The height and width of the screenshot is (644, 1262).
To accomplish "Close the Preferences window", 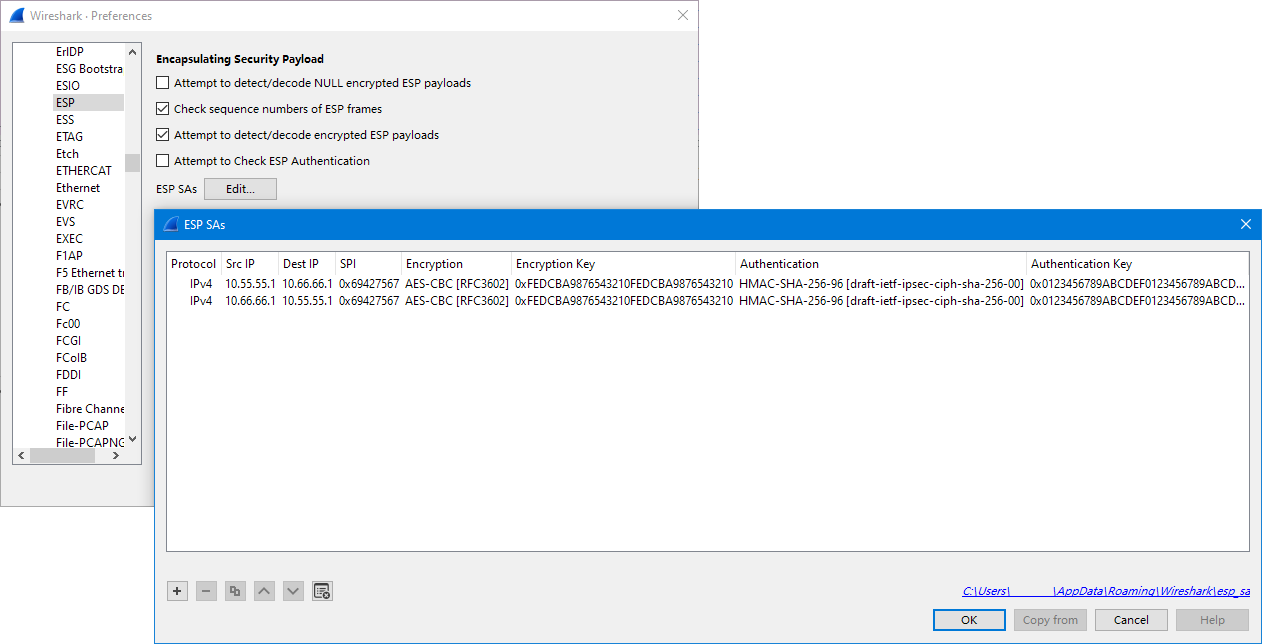I will pos(683,16).
